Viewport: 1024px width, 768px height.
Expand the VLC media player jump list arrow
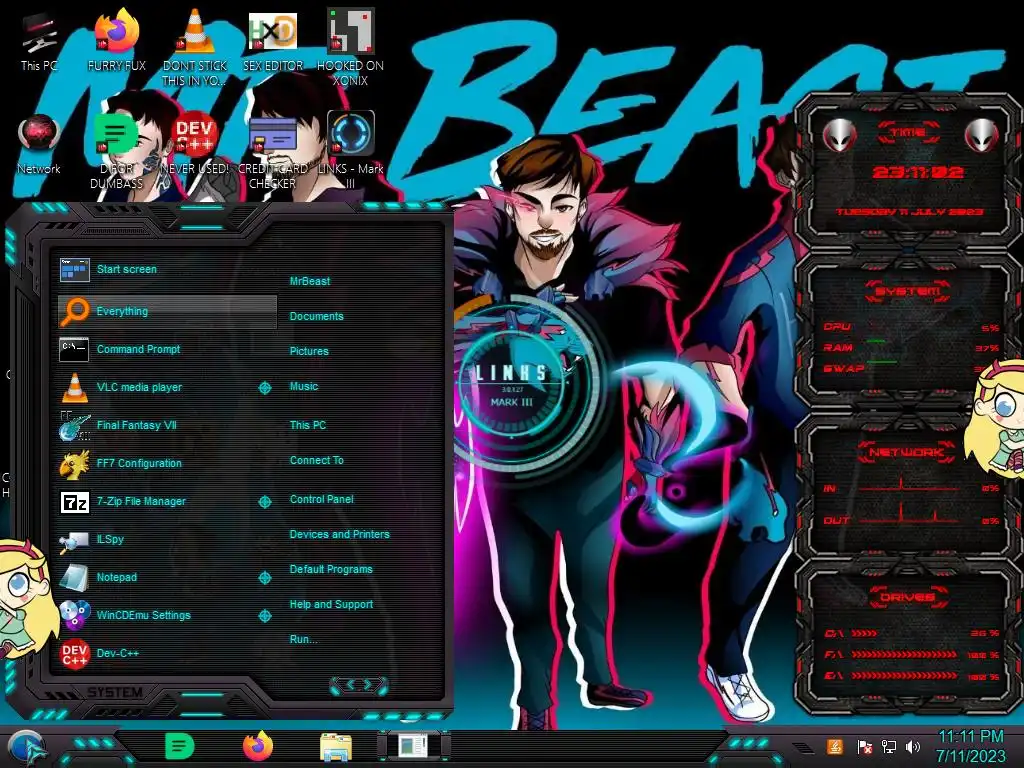click(x=264, y=388)
